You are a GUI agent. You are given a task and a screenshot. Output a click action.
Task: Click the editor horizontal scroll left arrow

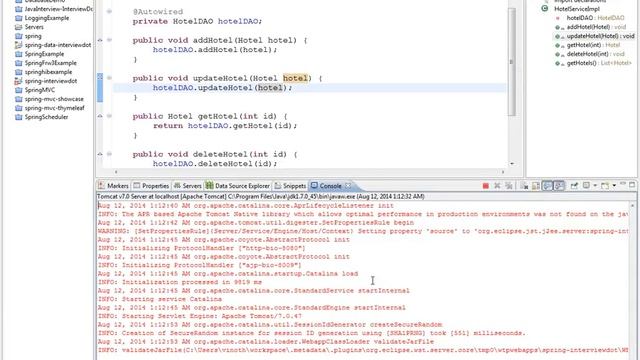tap(116, 172)
